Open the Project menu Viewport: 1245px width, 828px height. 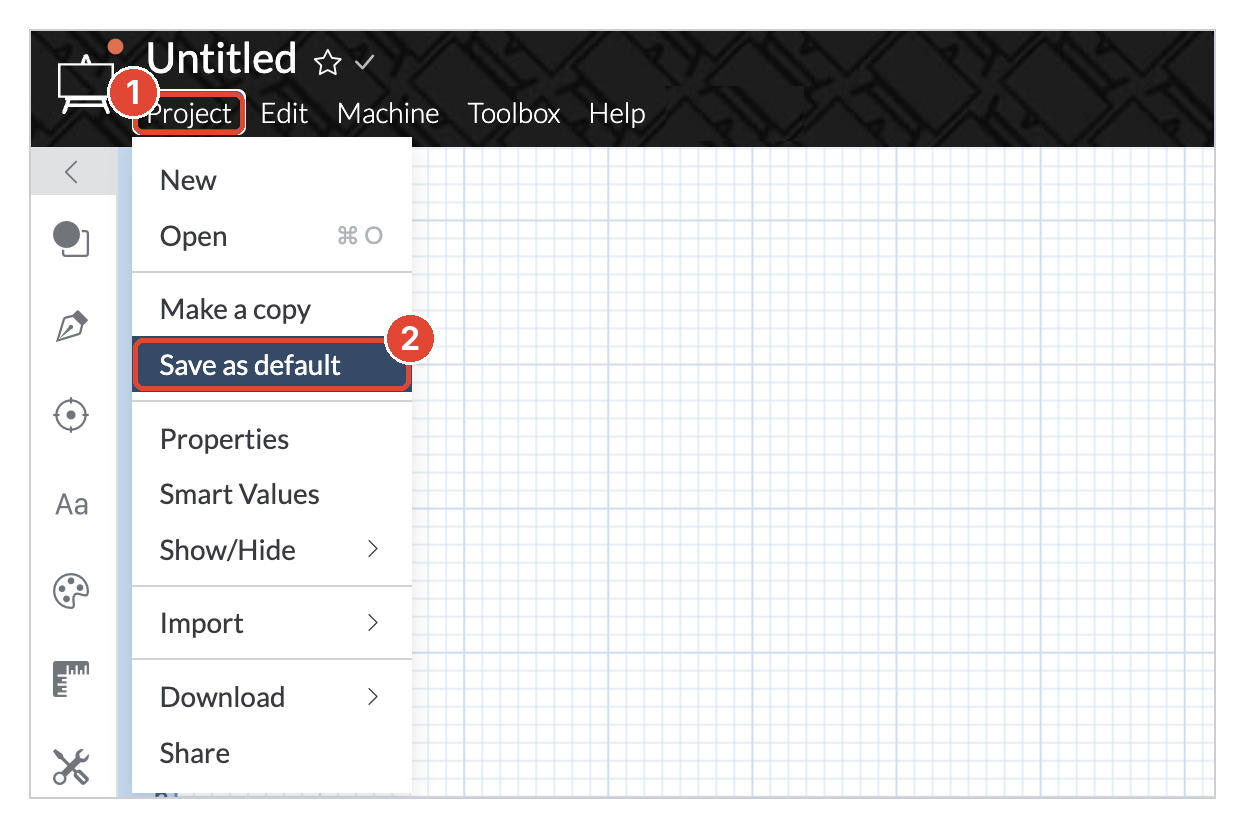pyautogui.click(x=189, y=114)
